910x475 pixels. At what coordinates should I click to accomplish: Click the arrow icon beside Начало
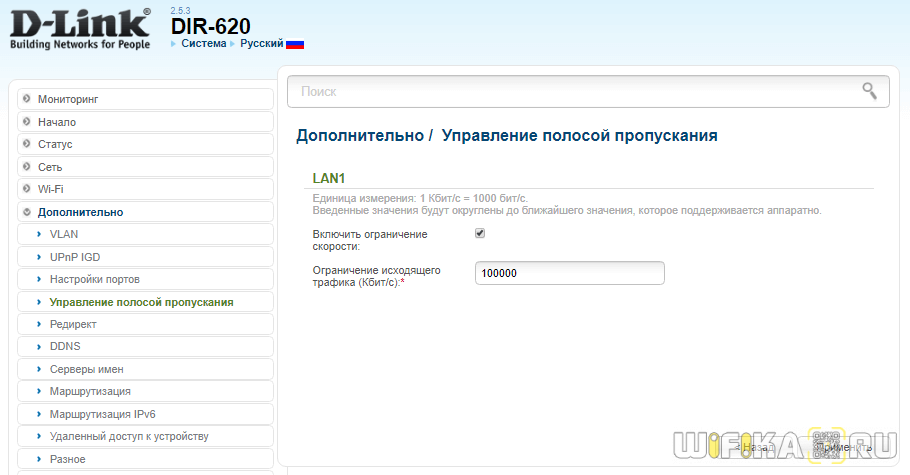(27, 122)
